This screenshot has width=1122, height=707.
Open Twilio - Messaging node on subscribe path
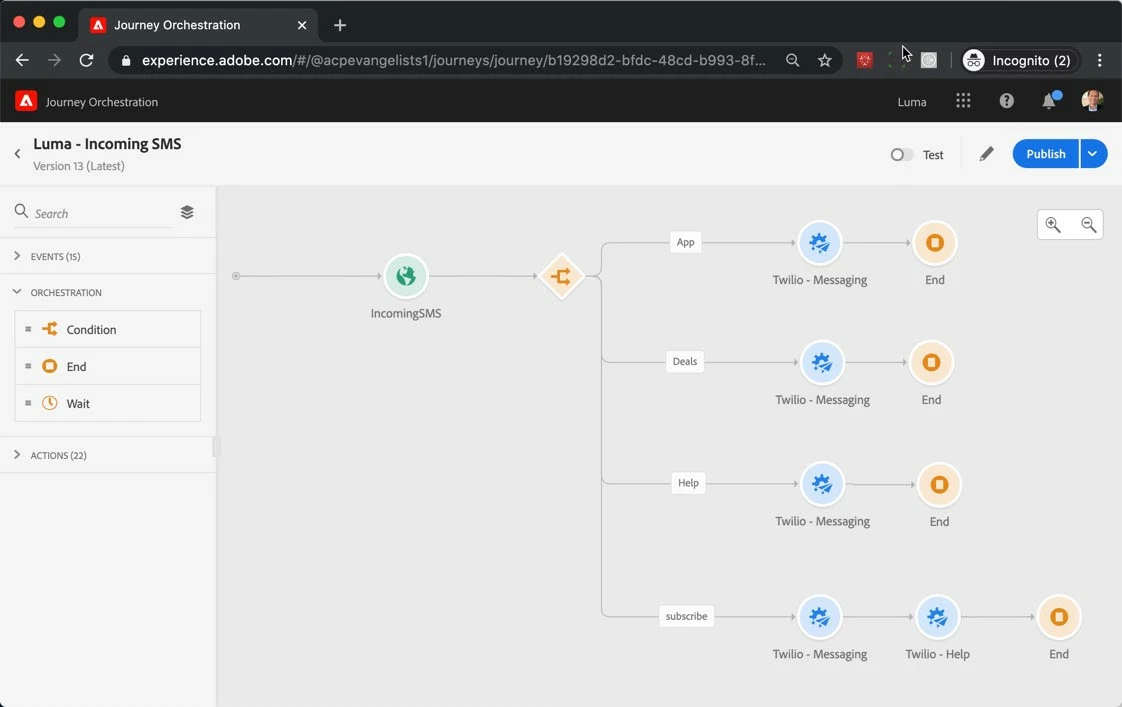click(x=819, y=616)
